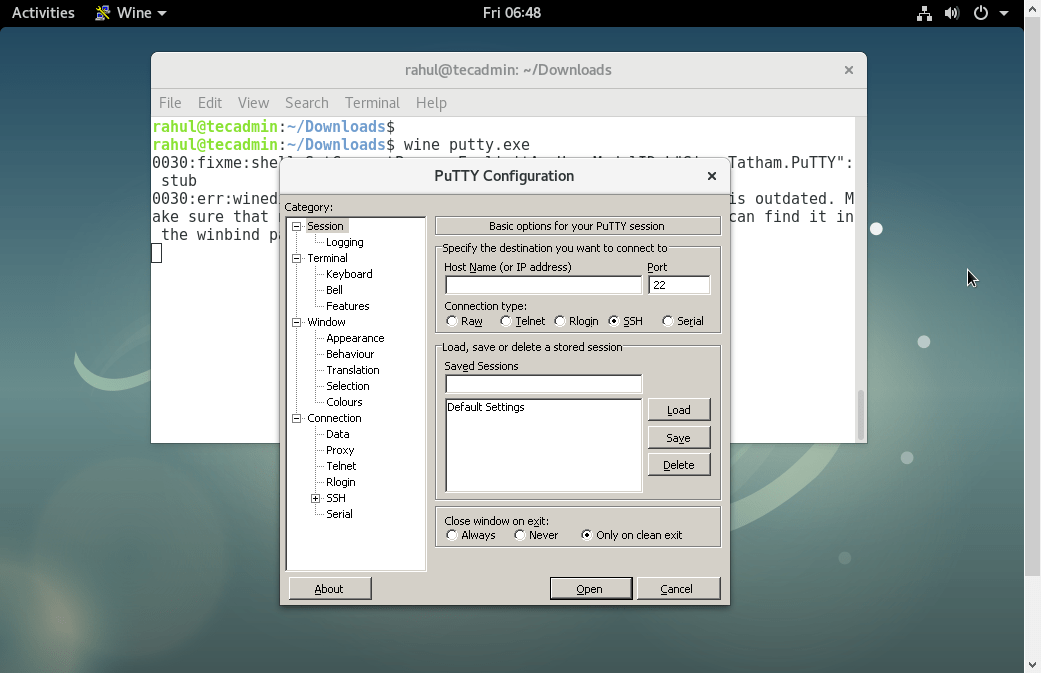Viewport: 1041px width, 673px height.
Task: Select the Serial connection type
Action: pos(667,321)
